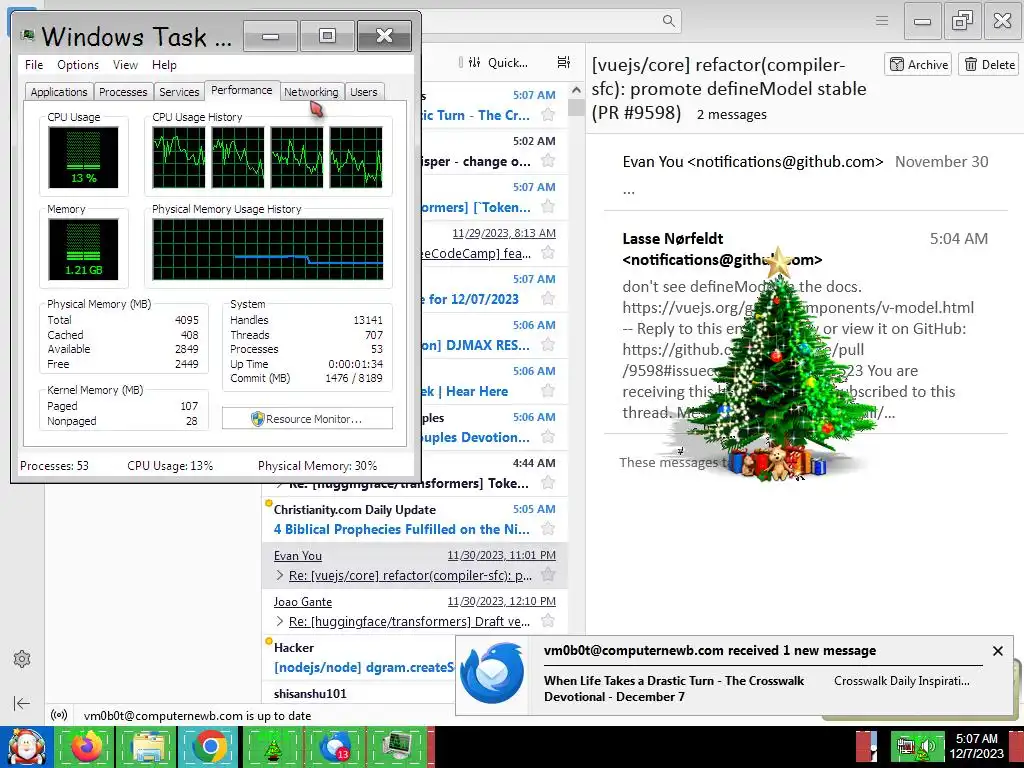The width and height of the screenshot is (1024, 768).
Task: Open the shisanshu101 message row
Action: (359, 694)
